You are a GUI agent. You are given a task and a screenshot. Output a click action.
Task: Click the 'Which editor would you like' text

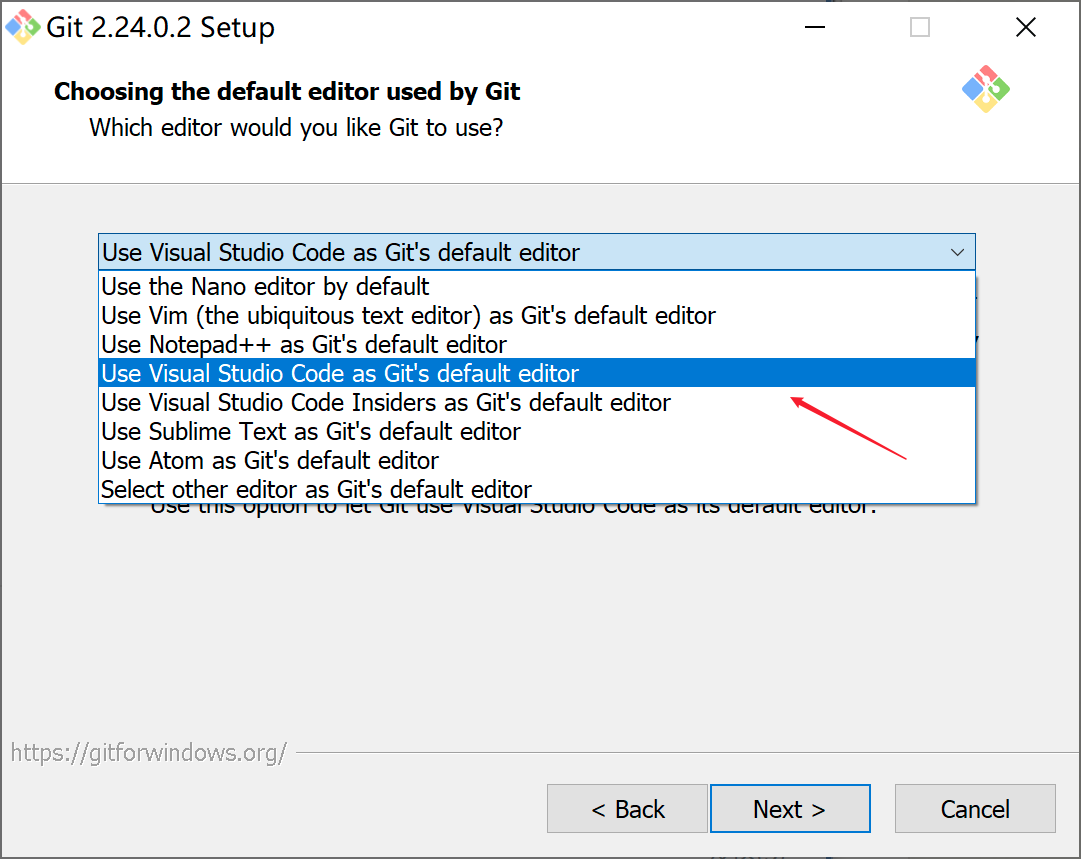click(x=296, y=128)
